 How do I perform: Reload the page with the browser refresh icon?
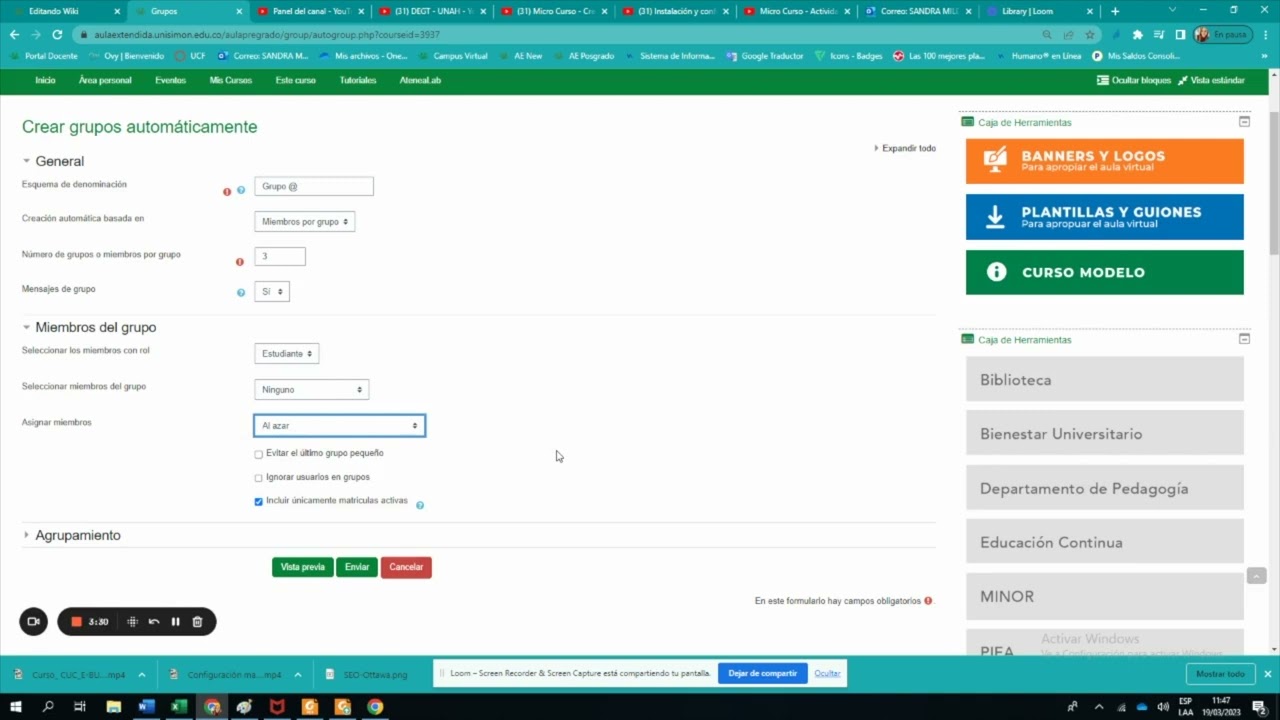pyautogui.click(x=57, y=34)
